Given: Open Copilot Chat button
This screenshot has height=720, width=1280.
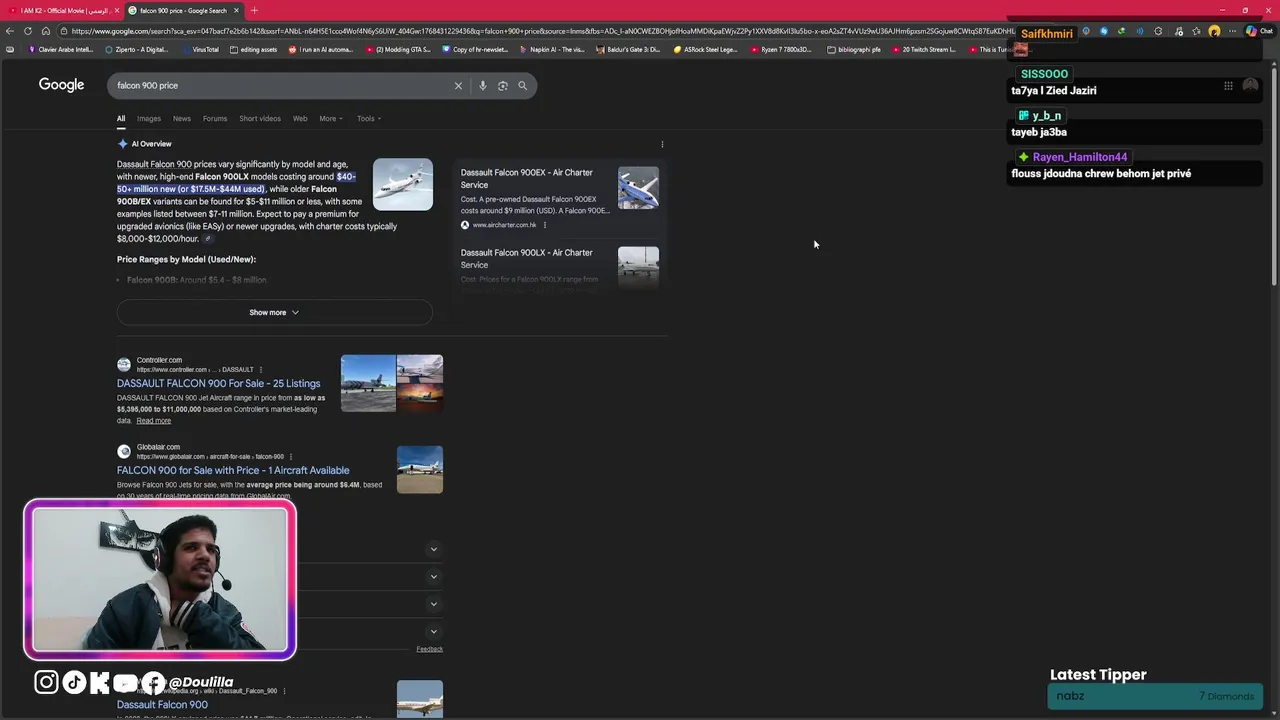Looking at the screenshot, I should coord(1258,31).
